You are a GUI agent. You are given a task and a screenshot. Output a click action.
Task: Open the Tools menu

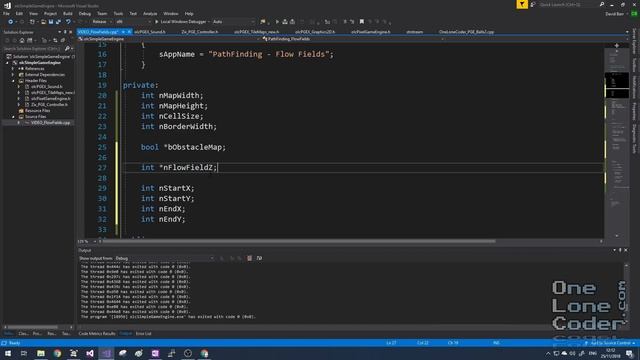118,13
